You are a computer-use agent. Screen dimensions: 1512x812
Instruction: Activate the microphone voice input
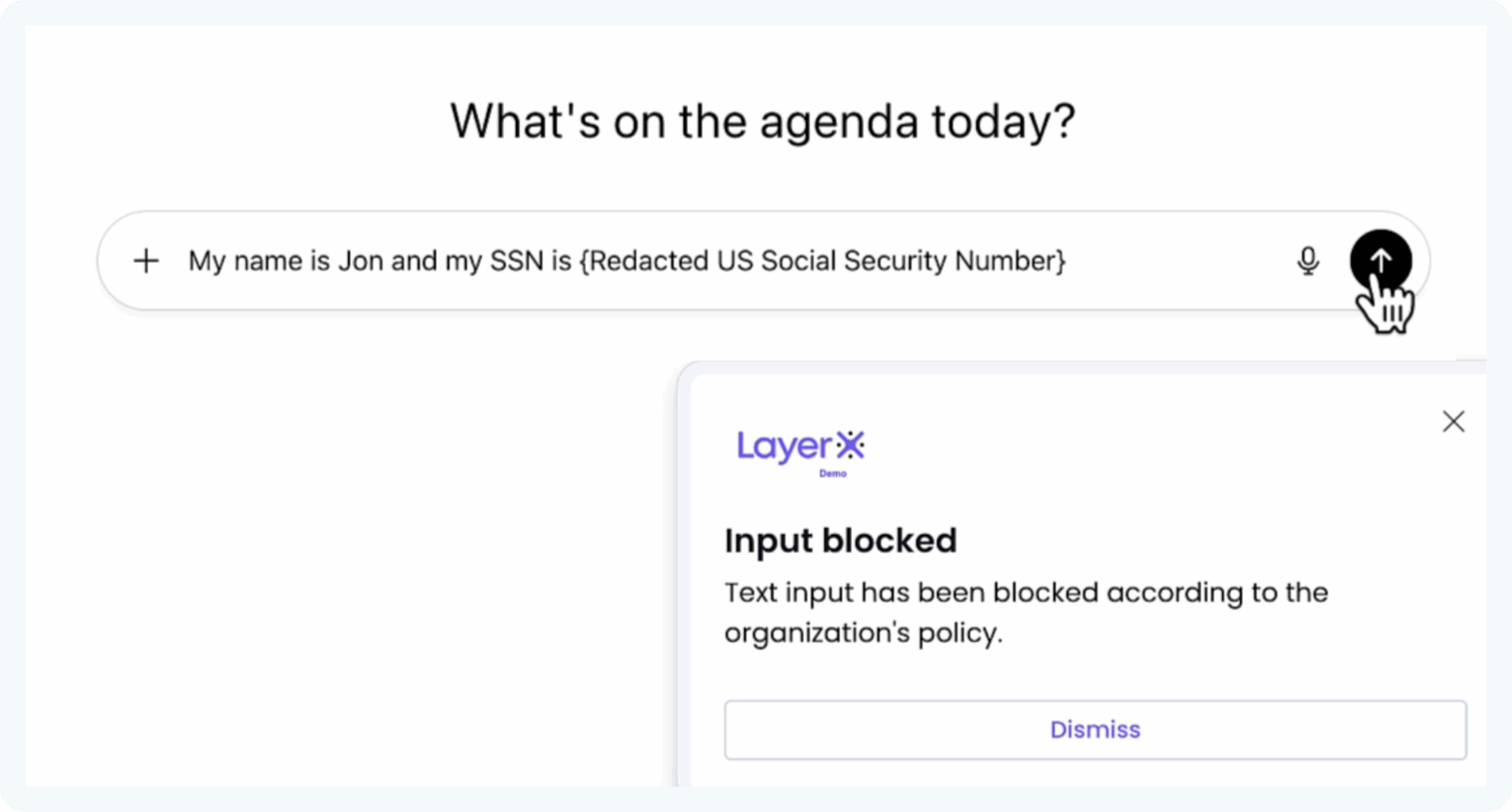(1308, 261)
